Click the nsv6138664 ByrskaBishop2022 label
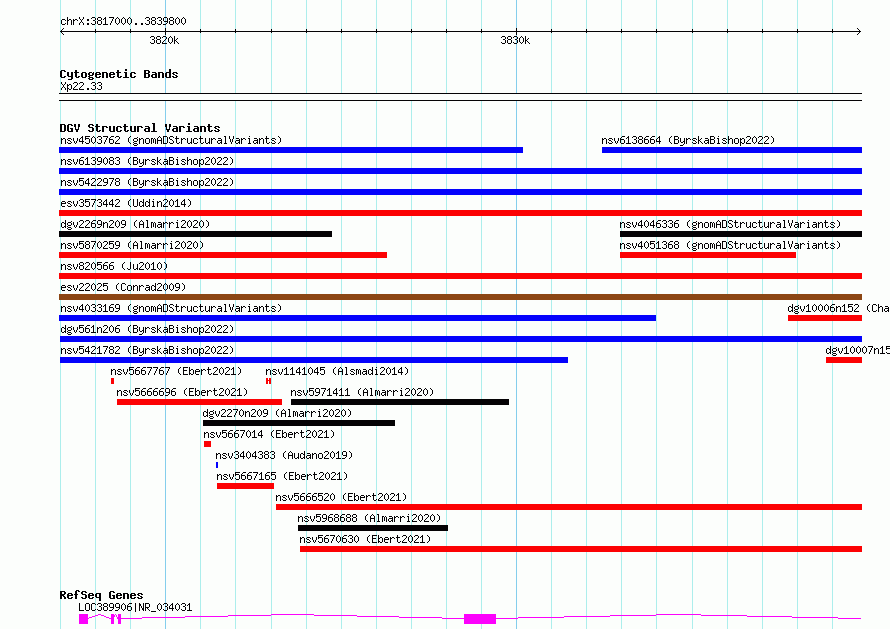Viewport: 890px width, 629px height. (x=688, y=140)
